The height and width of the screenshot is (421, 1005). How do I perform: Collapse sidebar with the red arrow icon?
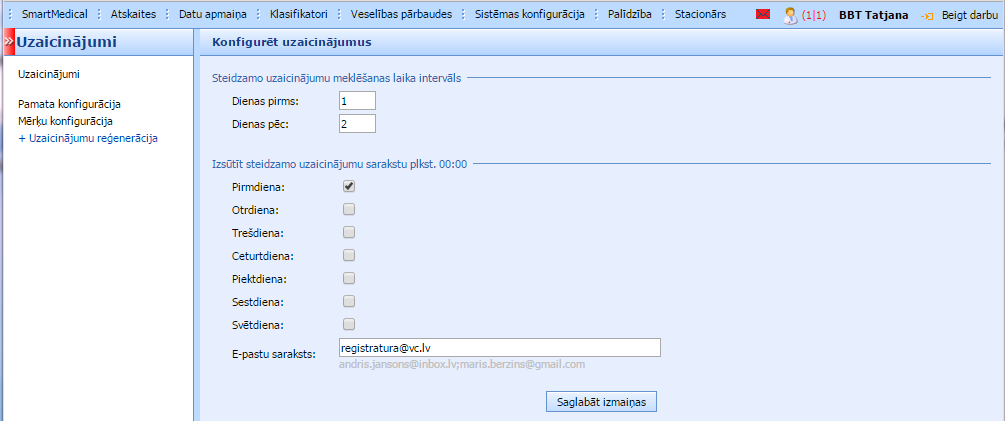click(x=7, y=42)
